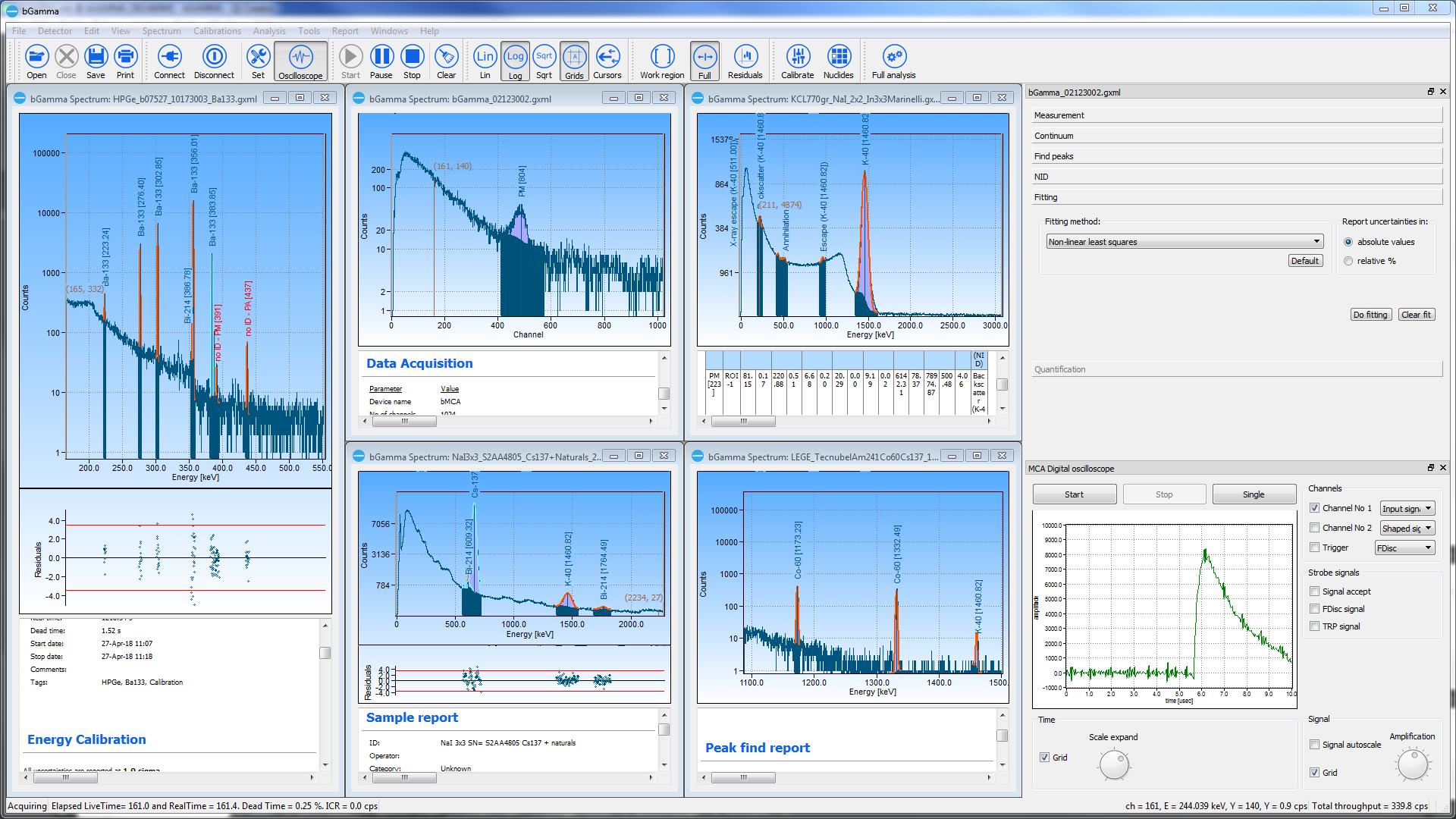Open the Nuclides library icon
Screen dimensions: 1456x819
[838, 61]
